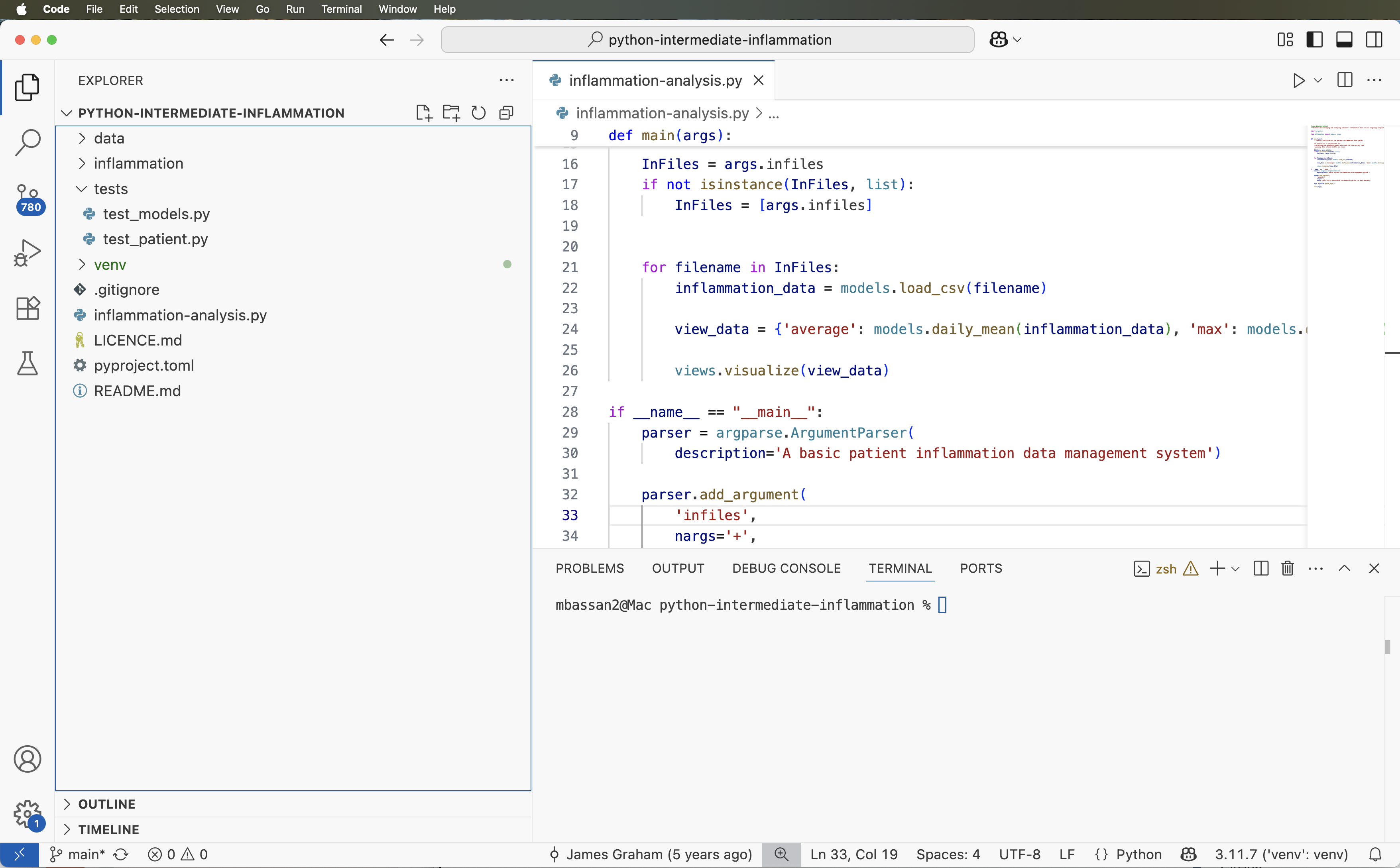Run the Python file
Screen dimensions: 1400x868
pyautogui.click(x=1298, y=81)
